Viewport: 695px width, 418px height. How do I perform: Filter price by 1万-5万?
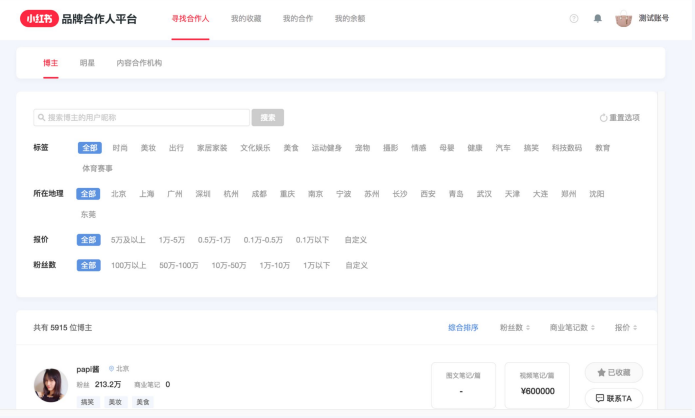click(172, 240)
